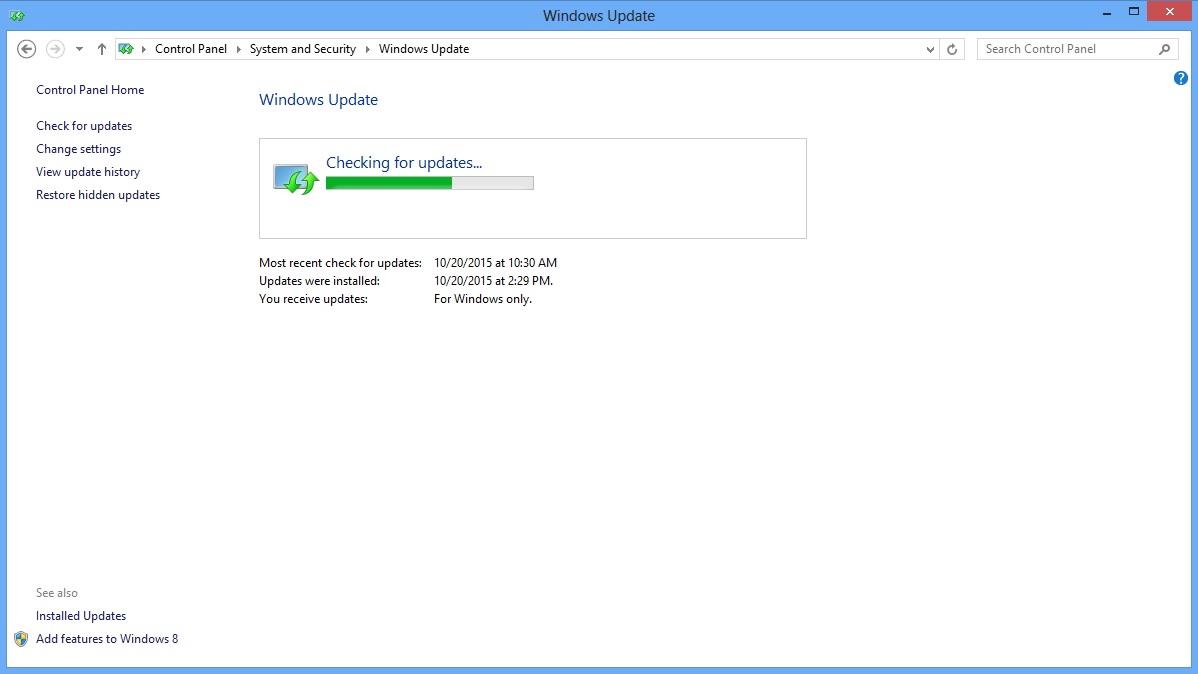Click the search magnifier icon
Image resolution: width=1198 pixels, height=674 pixels.
(1164, 49)
